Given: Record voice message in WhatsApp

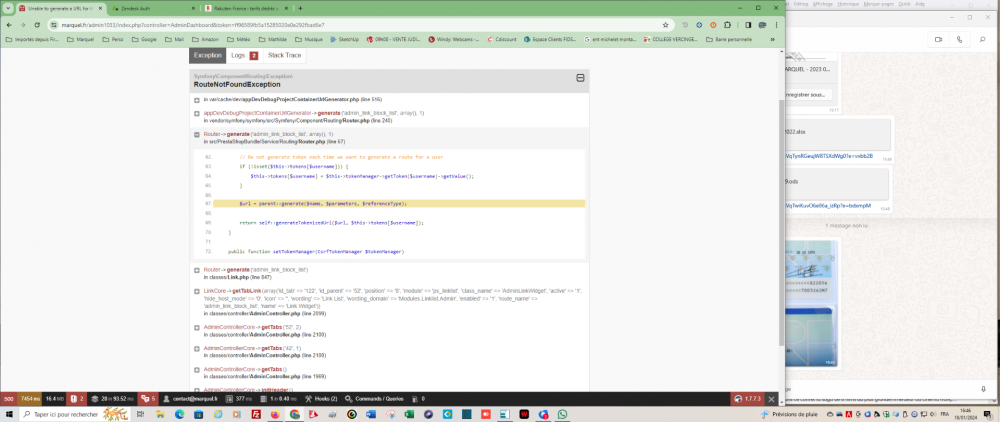Looking at the screenshot, I should (x=983, y=388).
